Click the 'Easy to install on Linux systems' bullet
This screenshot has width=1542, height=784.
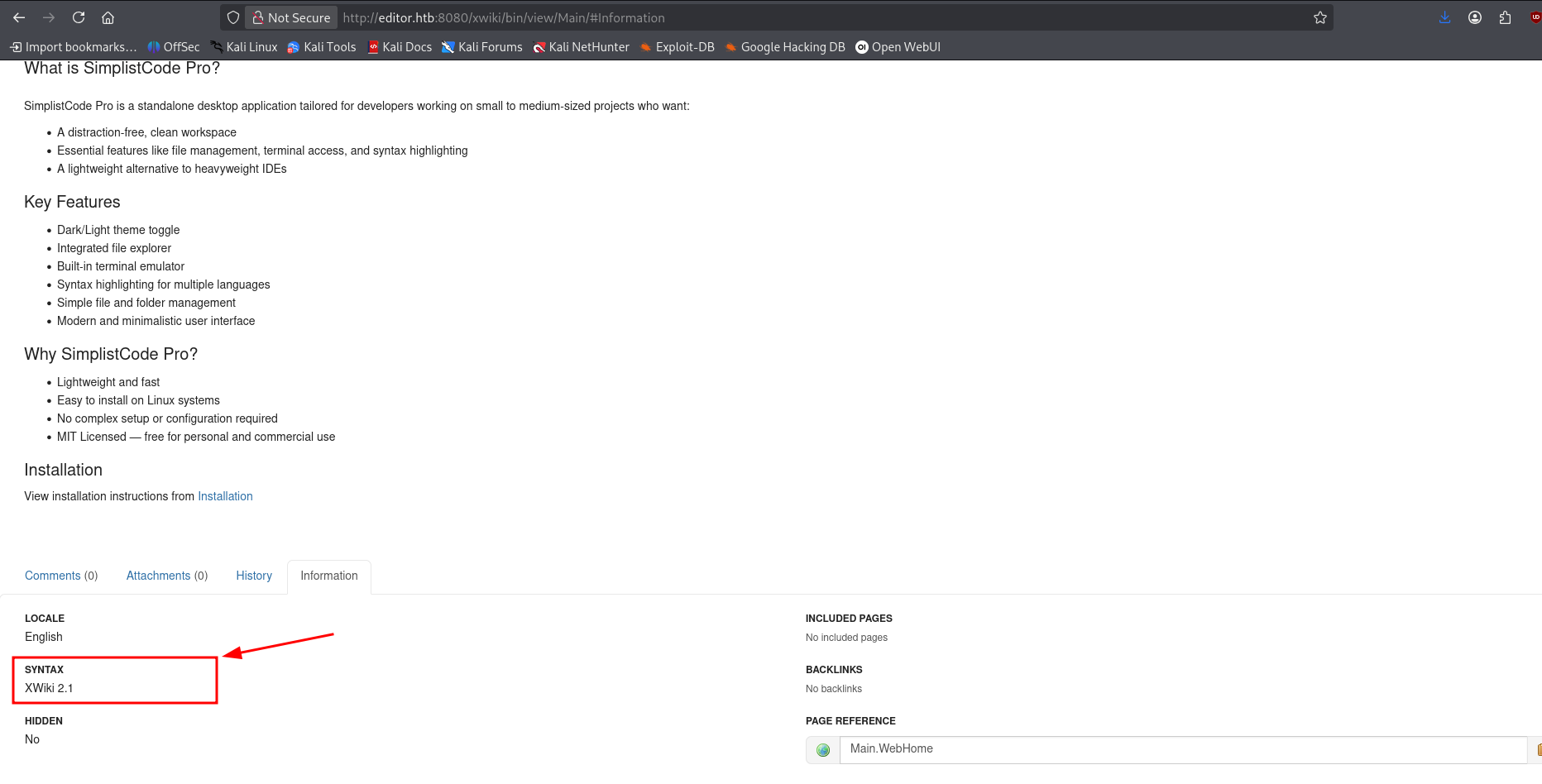tap(138, 400)
